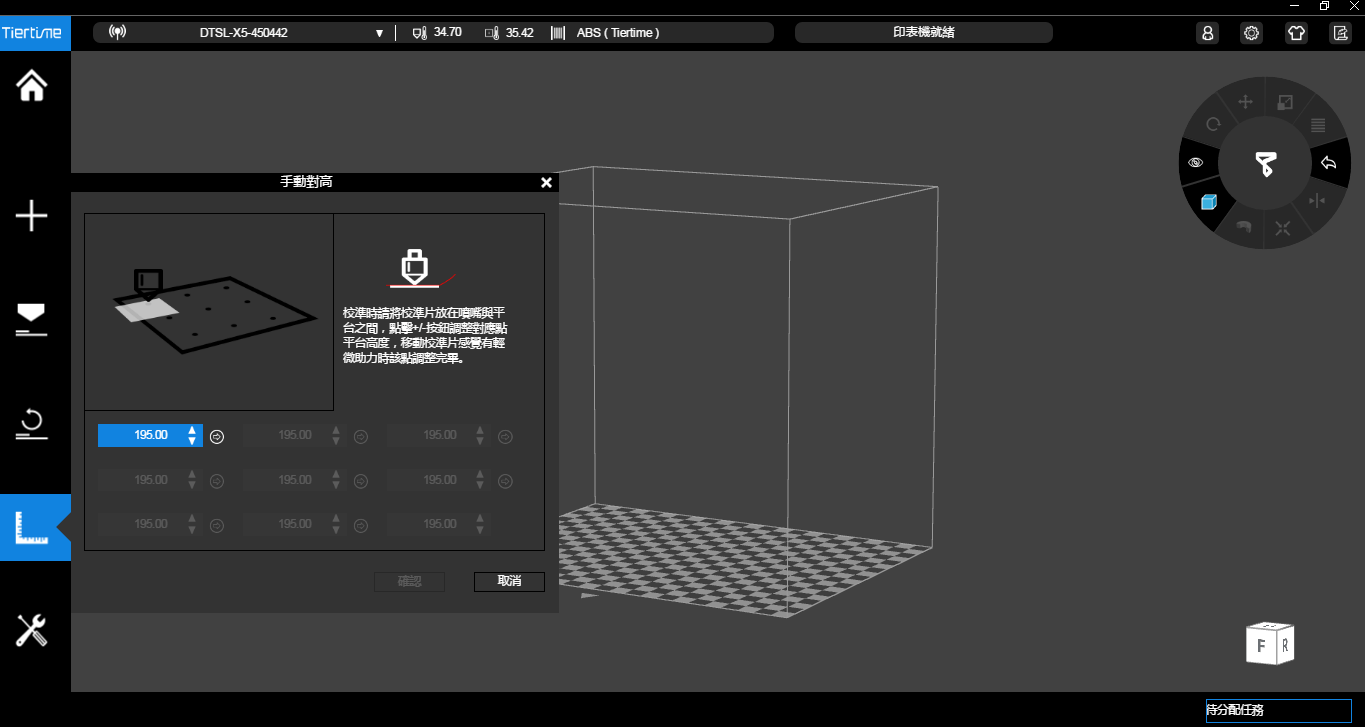
Task: Go to the Home screen icon
Action: coord(32,86)
